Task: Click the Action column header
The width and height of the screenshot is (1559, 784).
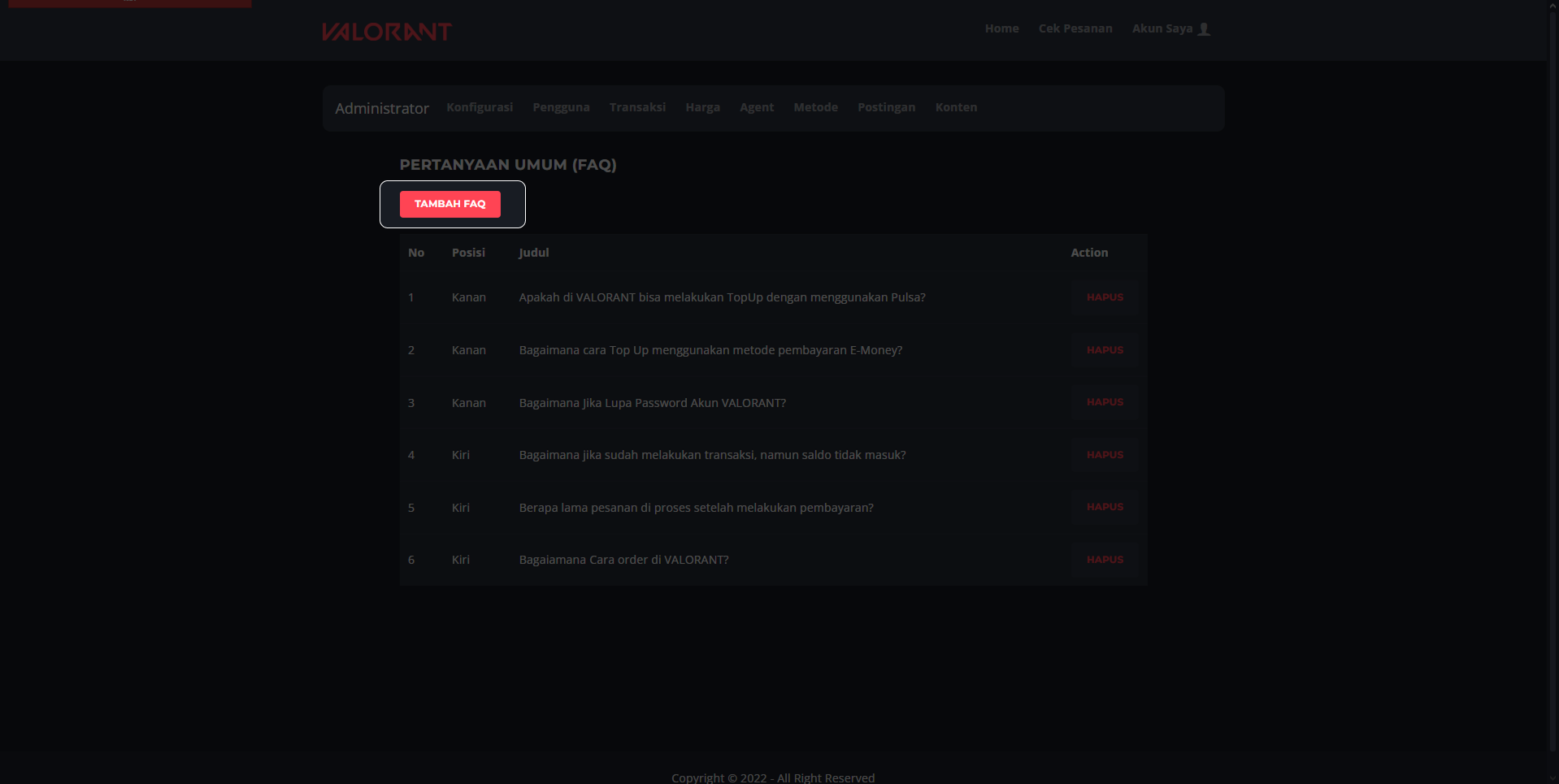Action: click(x=1089, y=253)
